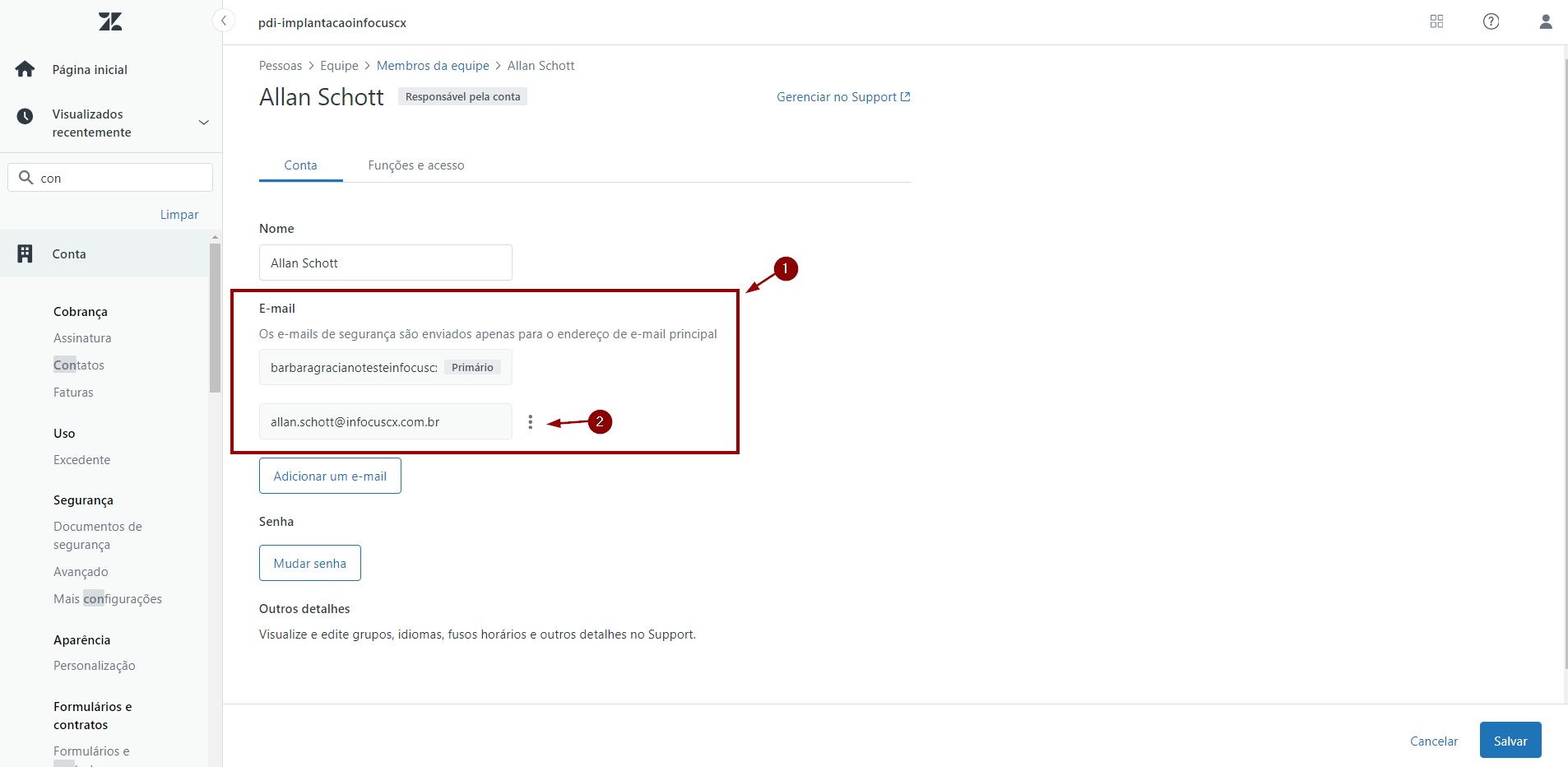Open the user profile avatar icon
The width and height of the screenshot is (1568, 767).
point(1545,21)
